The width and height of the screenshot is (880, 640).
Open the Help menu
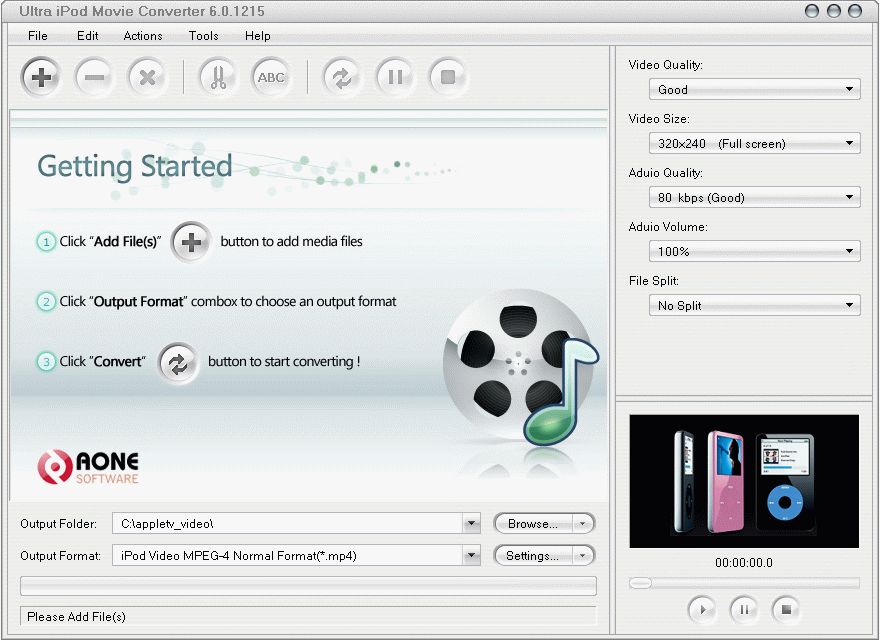point(258,36)
